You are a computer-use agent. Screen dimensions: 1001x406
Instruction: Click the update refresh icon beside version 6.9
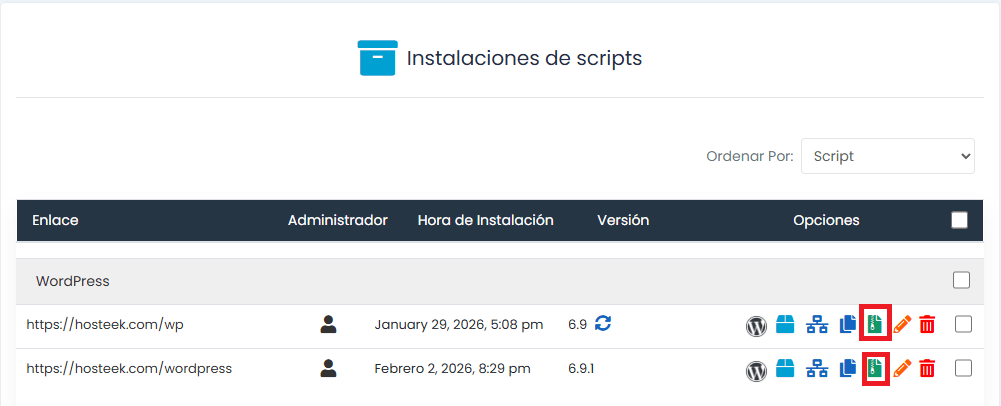point(603,323)
